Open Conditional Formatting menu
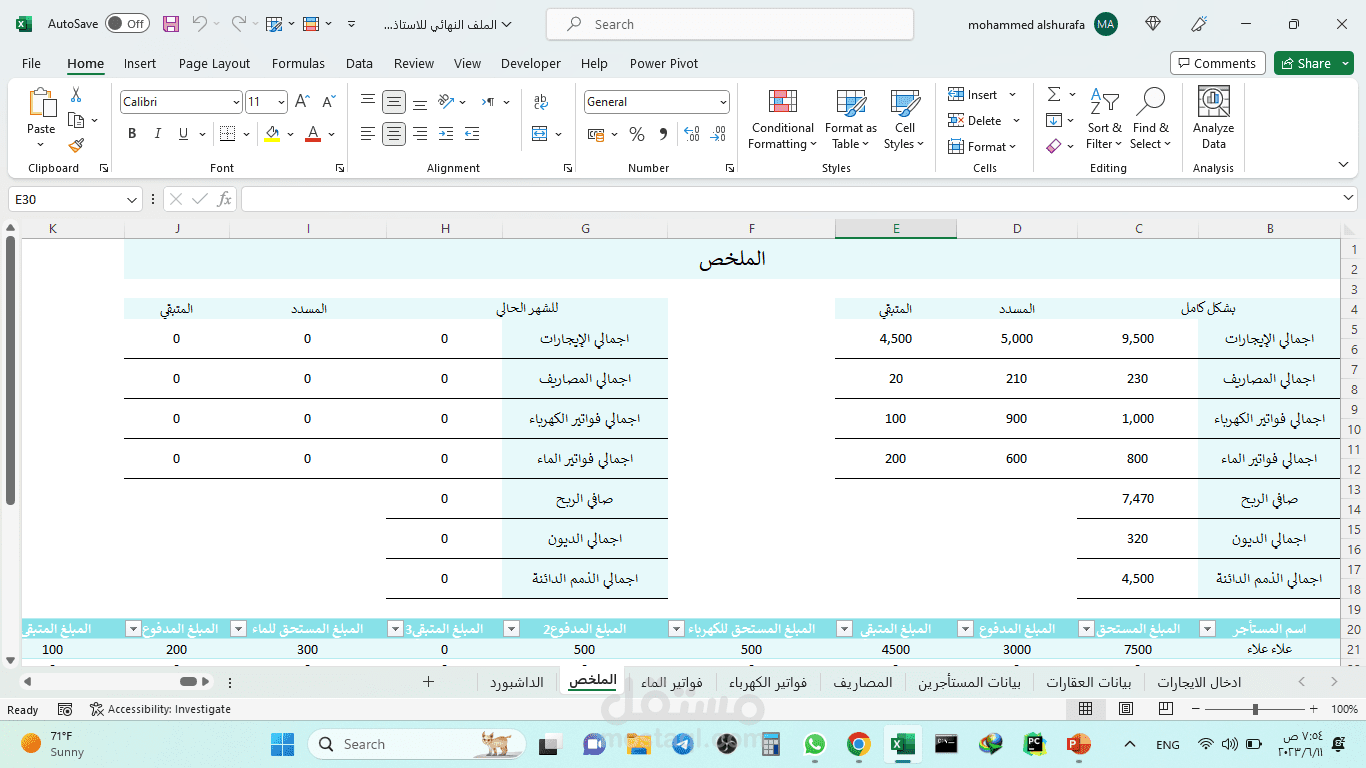1366x768 pixels. (x=783, y=120)
